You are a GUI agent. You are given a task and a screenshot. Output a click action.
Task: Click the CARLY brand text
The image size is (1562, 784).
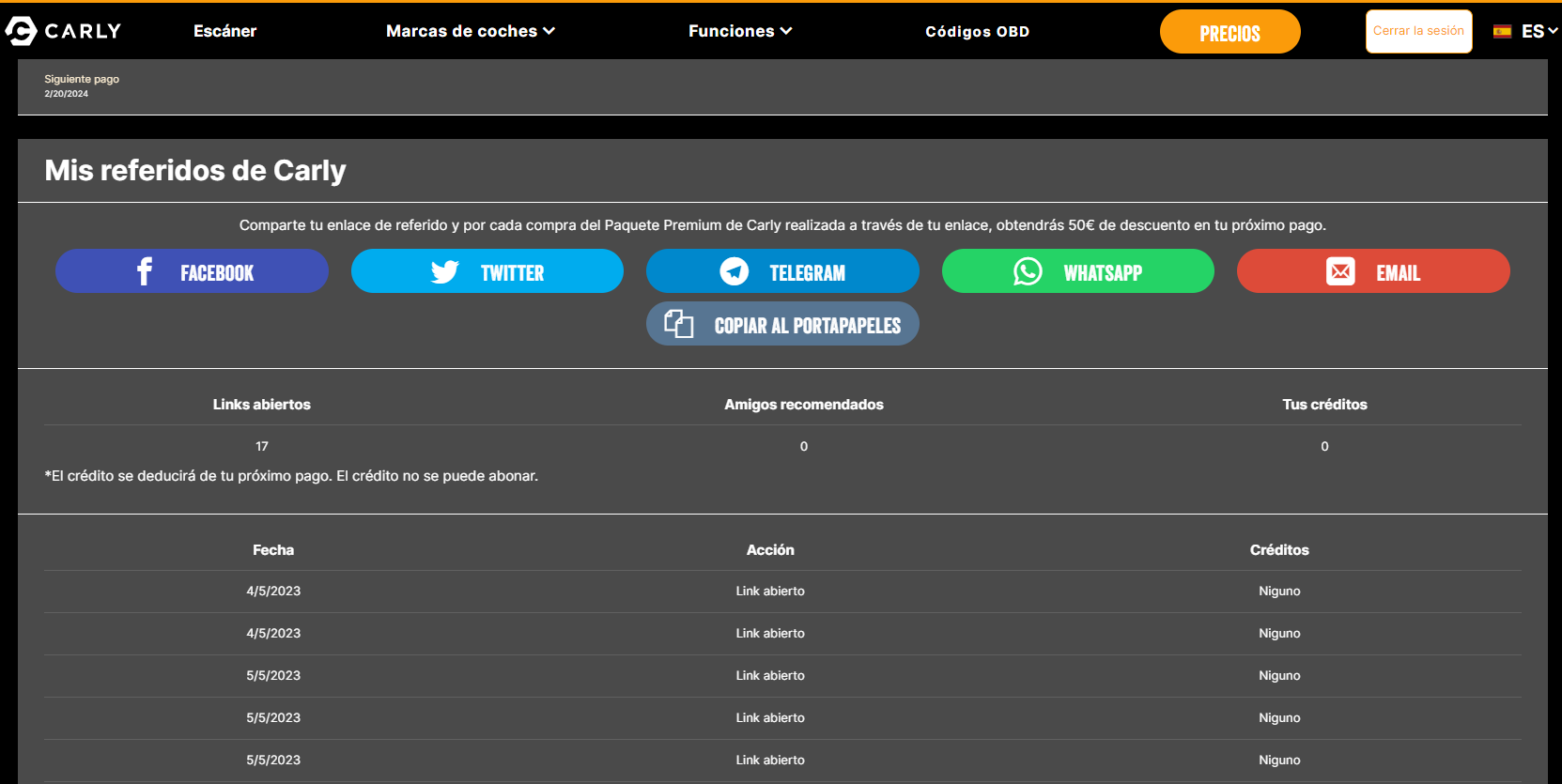pos(83,31)
